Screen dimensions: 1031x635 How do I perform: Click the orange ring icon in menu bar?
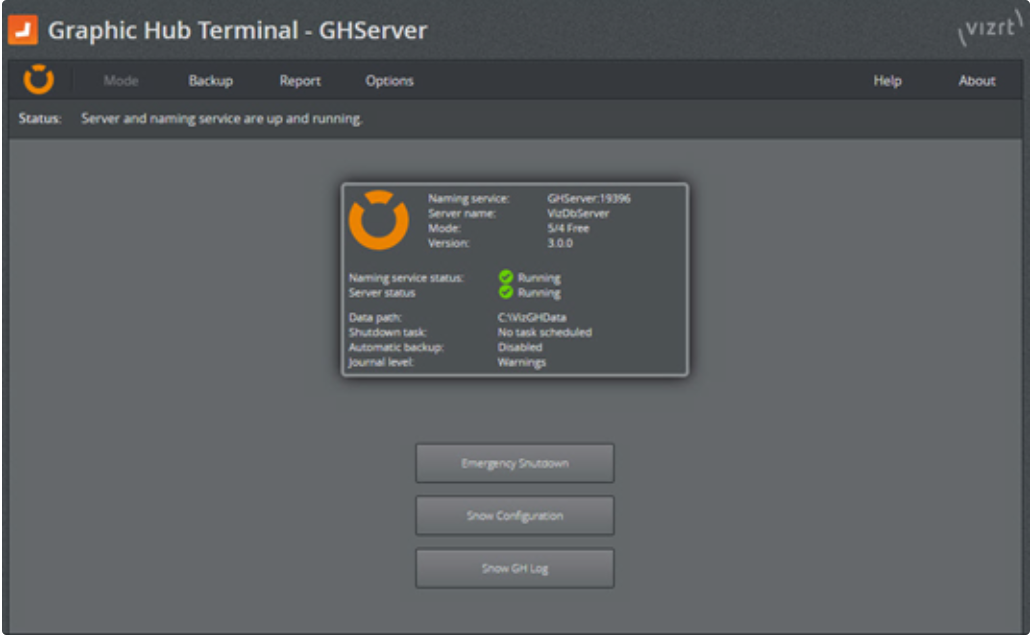[39, 80]
